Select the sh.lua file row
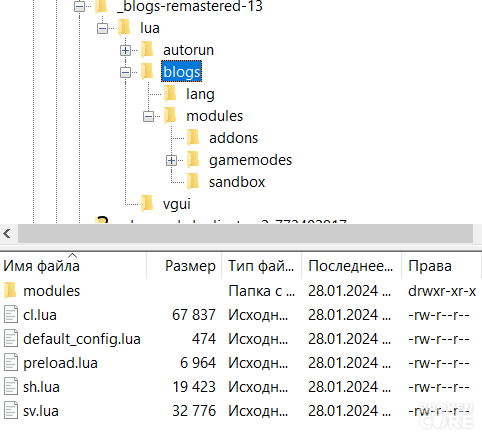Viewport: 482px width, 433px height. [241, 387]
